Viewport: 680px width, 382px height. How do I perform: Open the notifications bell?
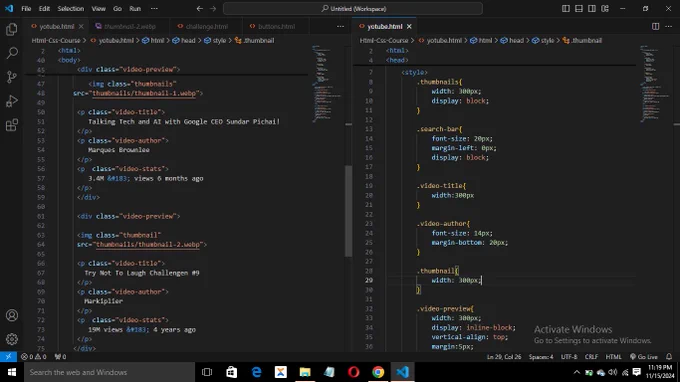point(669,357)
